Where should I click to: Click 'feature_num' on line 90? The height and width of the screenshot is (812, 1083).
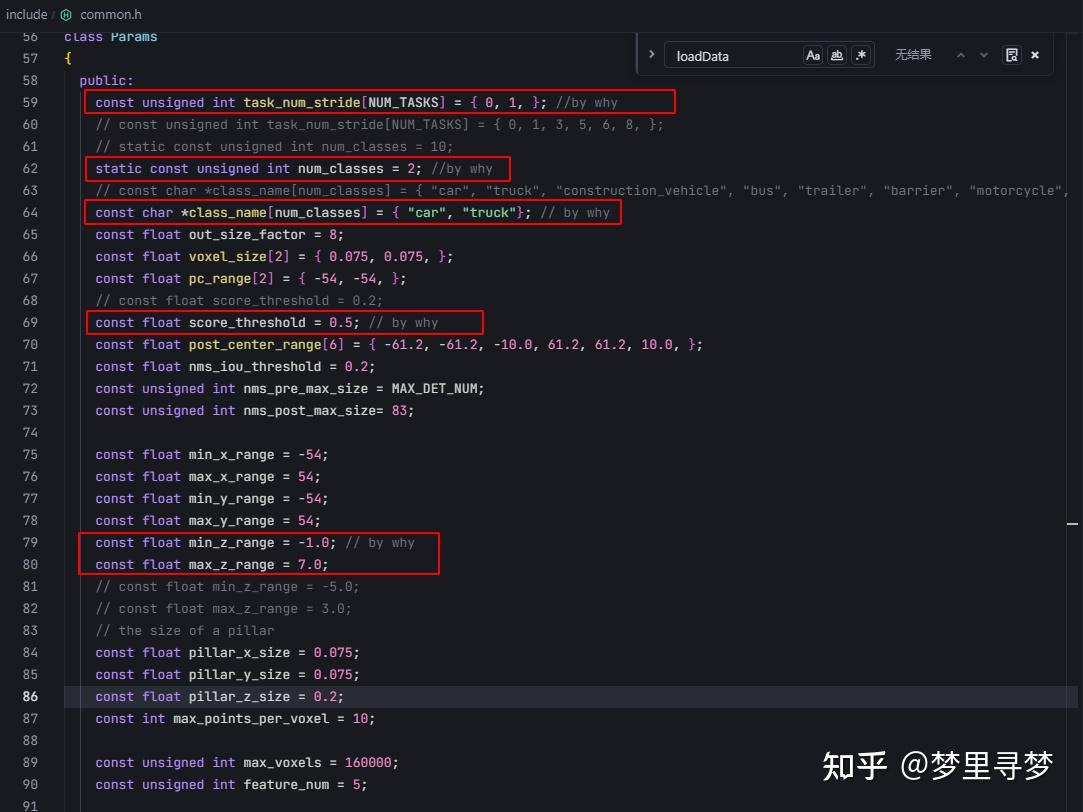coord(286,785)
